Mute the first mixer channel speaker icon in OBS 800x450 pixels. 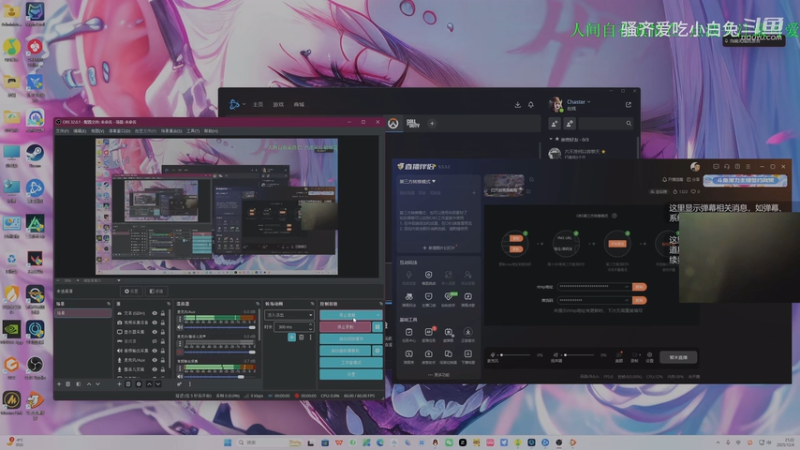click(180, 327)
